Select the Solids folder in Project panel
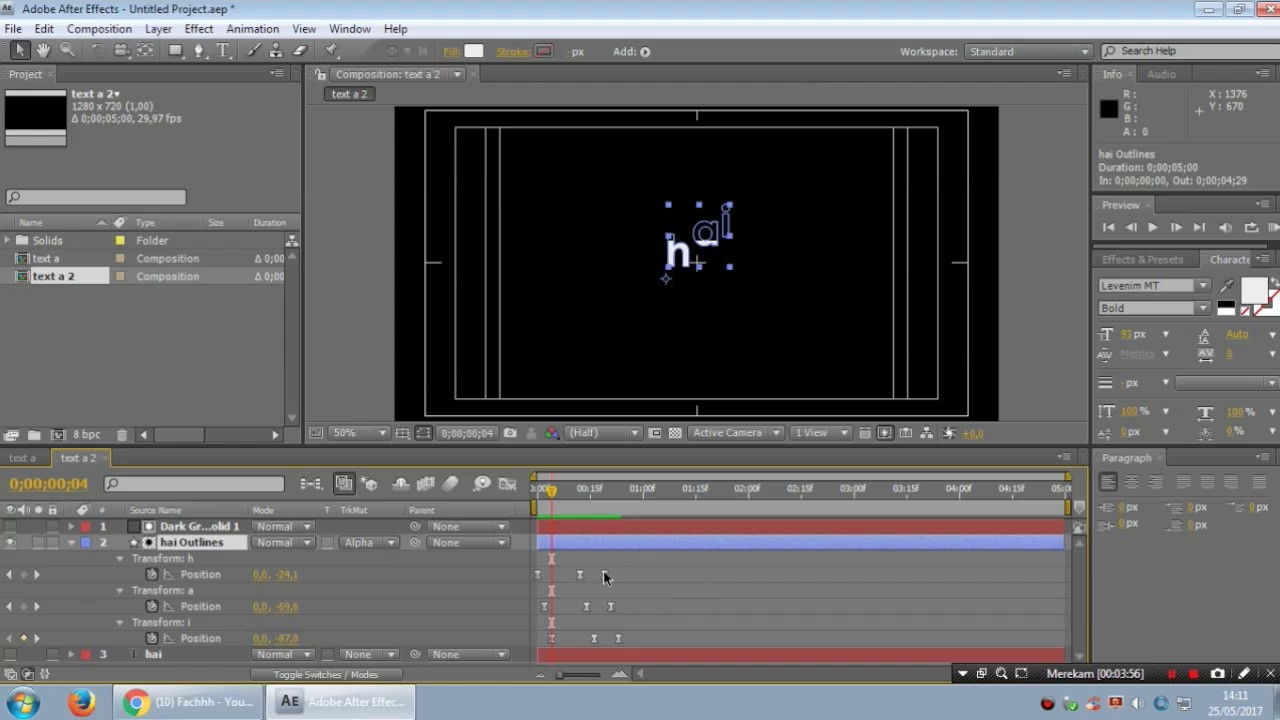The width and height of the screenshot is (1280, 720). pyautogui.click(x=47, y=240)
